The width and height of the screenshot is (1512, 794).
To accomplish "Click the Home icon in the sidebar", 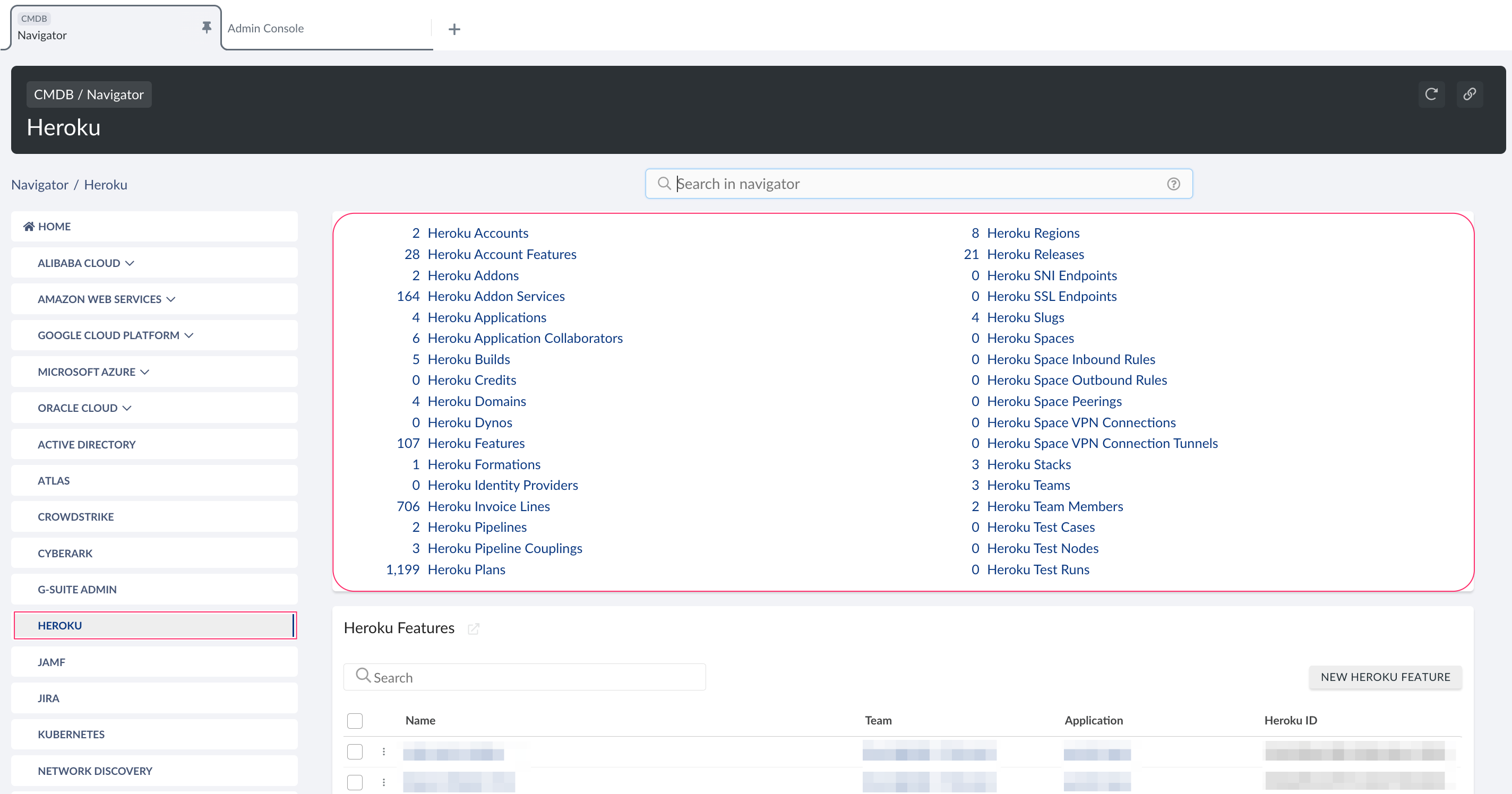I will (x=29, y=226).
